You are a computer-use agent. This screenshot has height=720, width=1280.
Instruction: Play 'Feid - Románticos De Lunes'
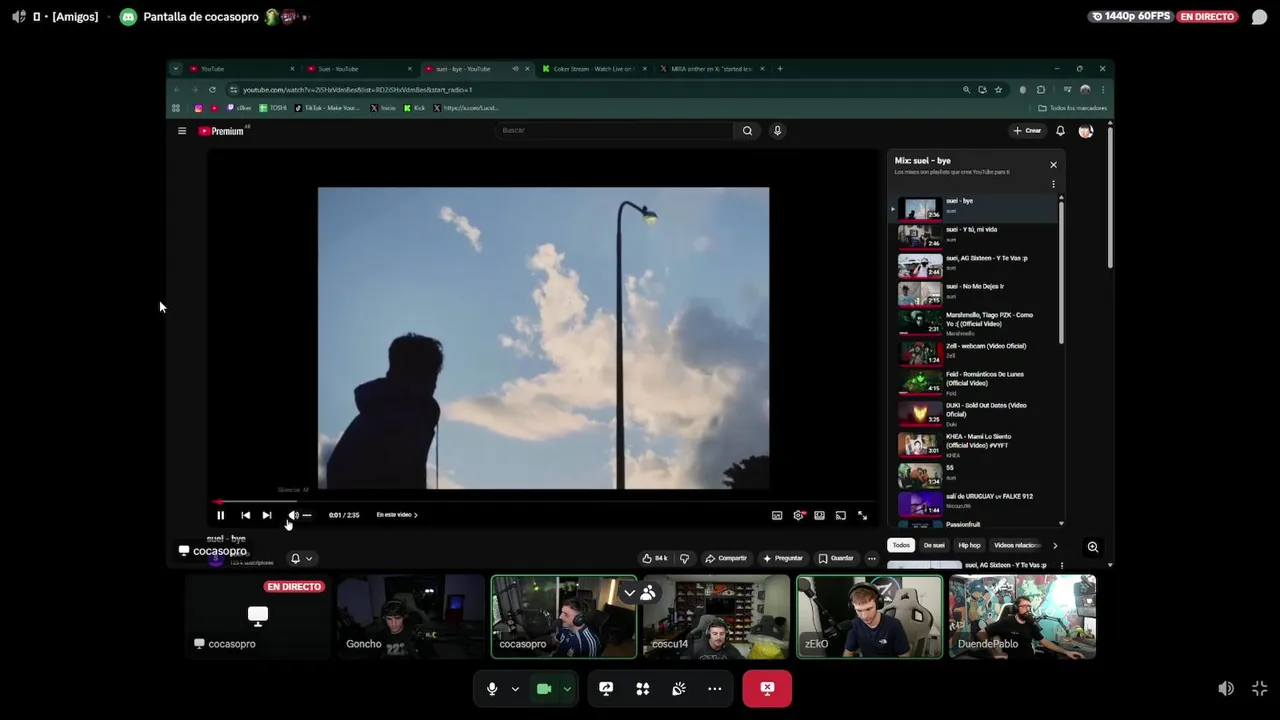pyautogui.click(x=975, y=383)
